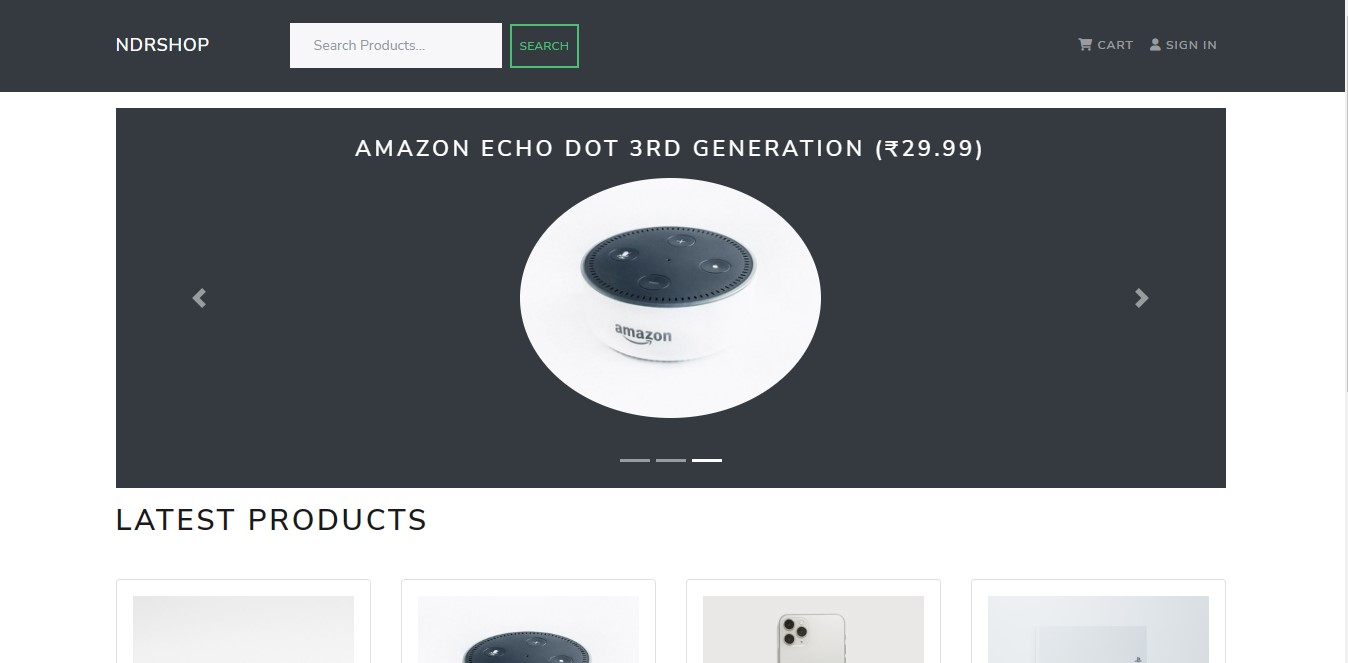Open the white iPhone product card thumbnail
The height and width of the screenshot is (663, 1348).
pyautogui.click(x=813, y=629)
